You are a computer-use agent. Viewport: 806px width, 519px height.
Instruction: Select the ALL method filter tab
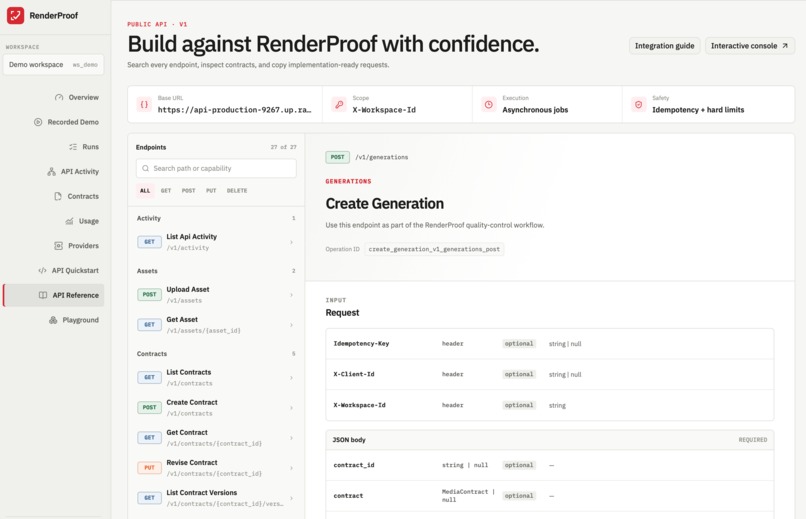coord(145,191)
